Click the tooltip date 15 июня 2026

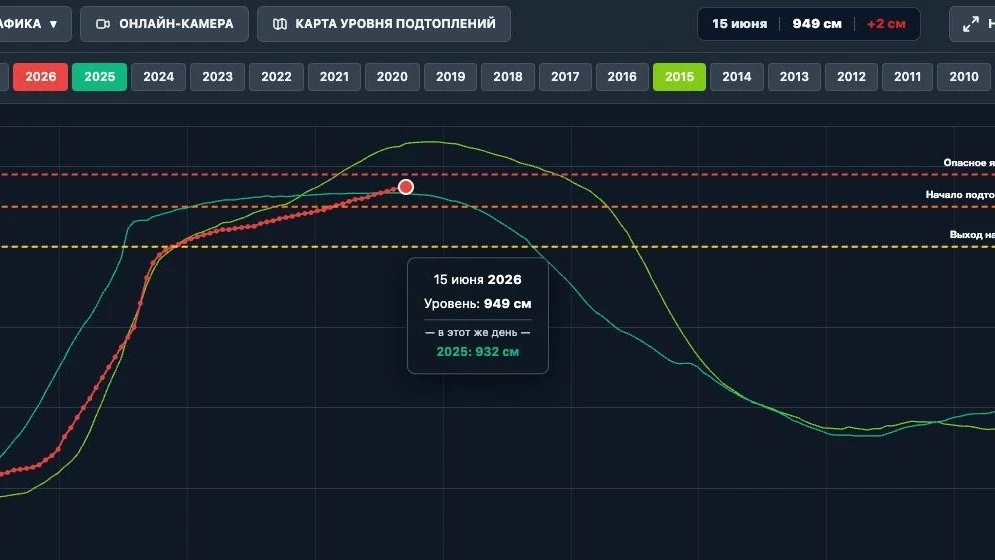coord(478,279)
